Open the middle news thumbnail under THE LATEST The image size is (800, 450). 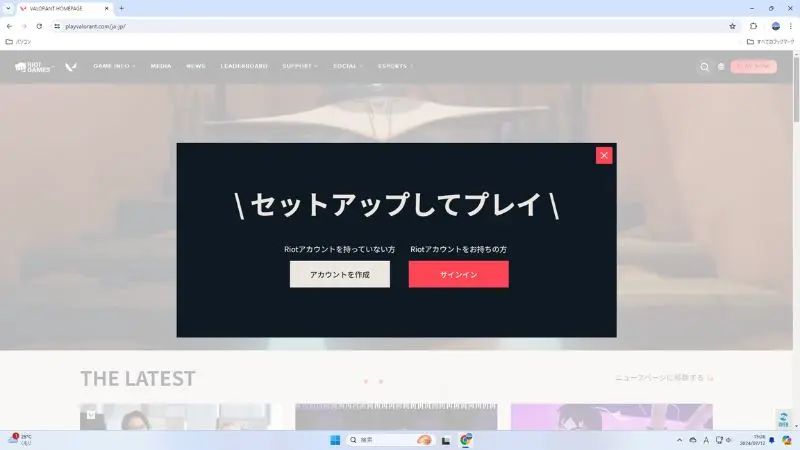pyautogui.click(x=396, y=416)
